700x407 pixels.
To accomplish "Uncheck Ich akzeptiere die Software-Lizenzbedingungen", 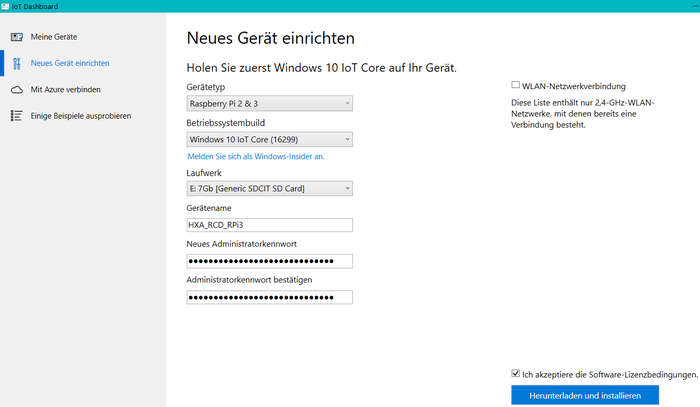I will [x=516, y=374].
